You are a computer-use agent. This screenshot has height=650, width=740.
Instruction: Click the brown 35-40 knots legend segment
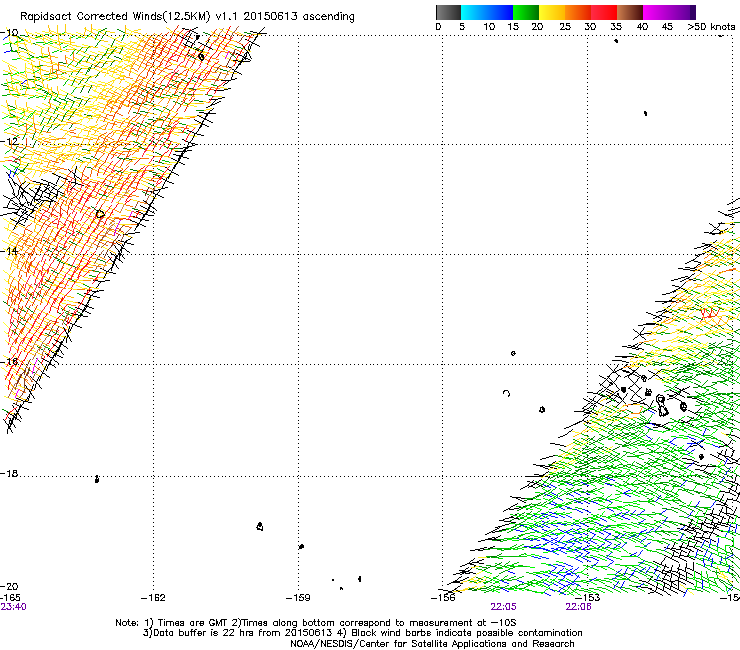(630, 12)
